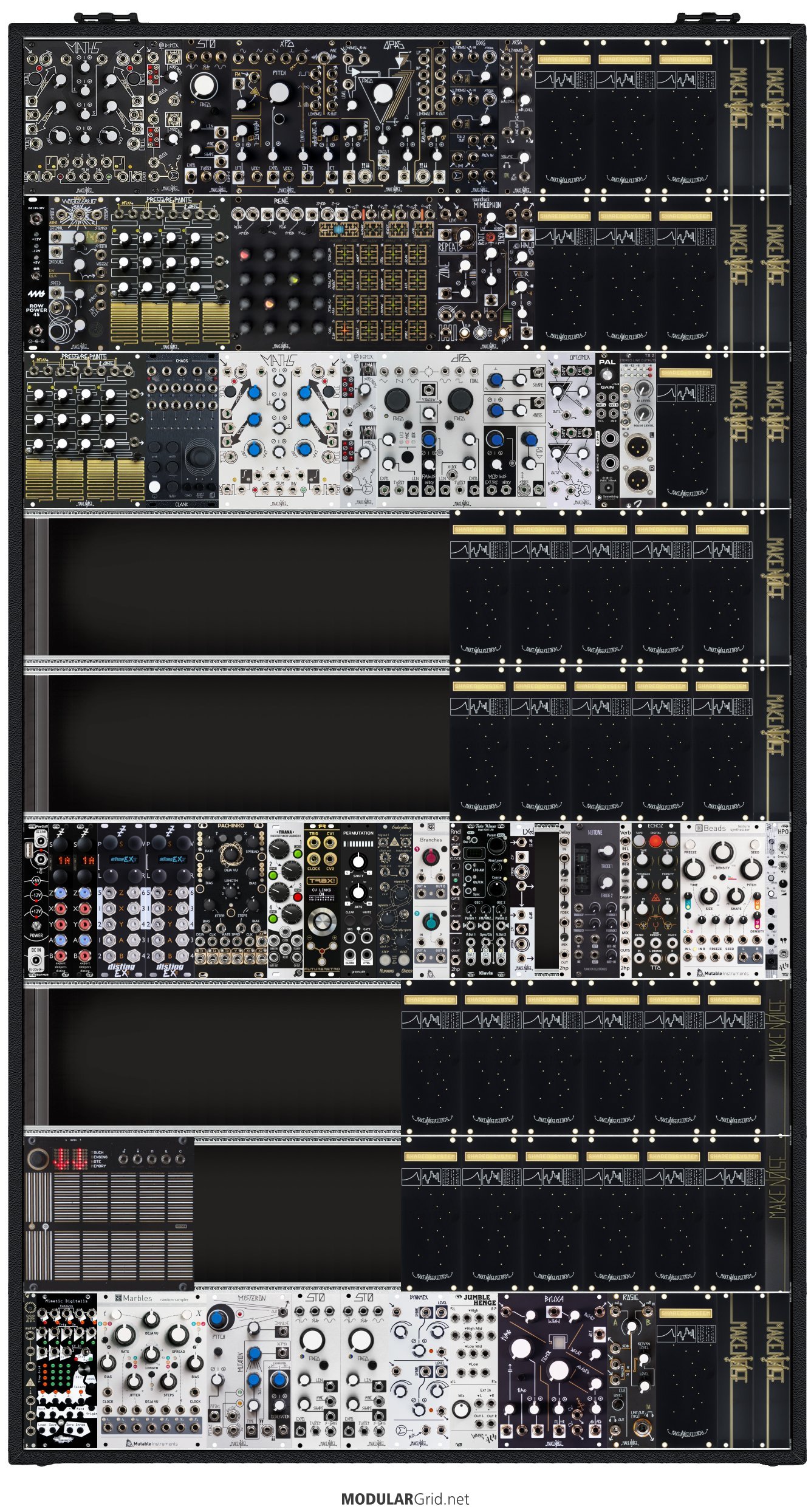The height and width of the screenshot is (1512, 811).
Task: Select the DPO dual oscillator module
Action: [x=462, y=430]
